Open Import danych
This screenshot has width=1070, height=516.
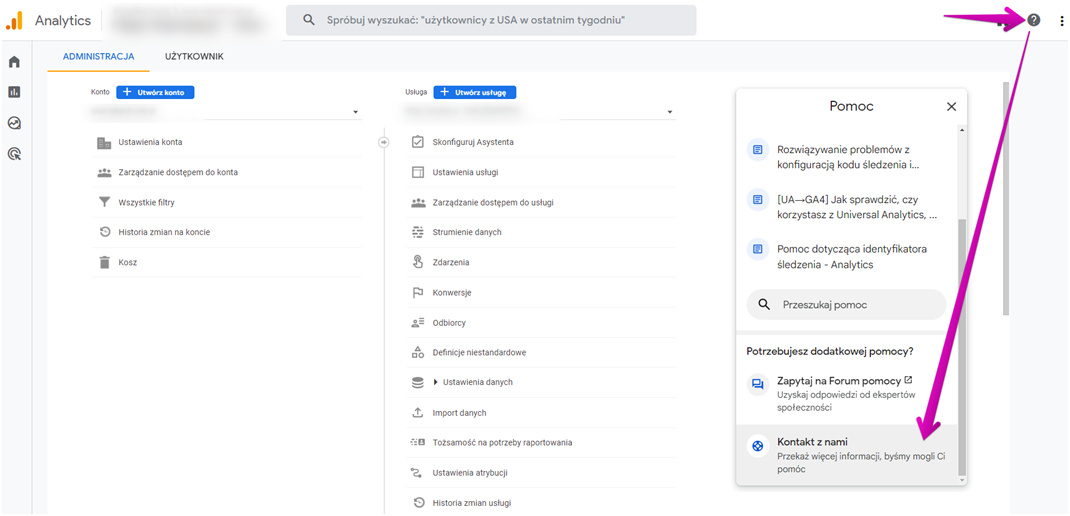click(x=459, y=413)
